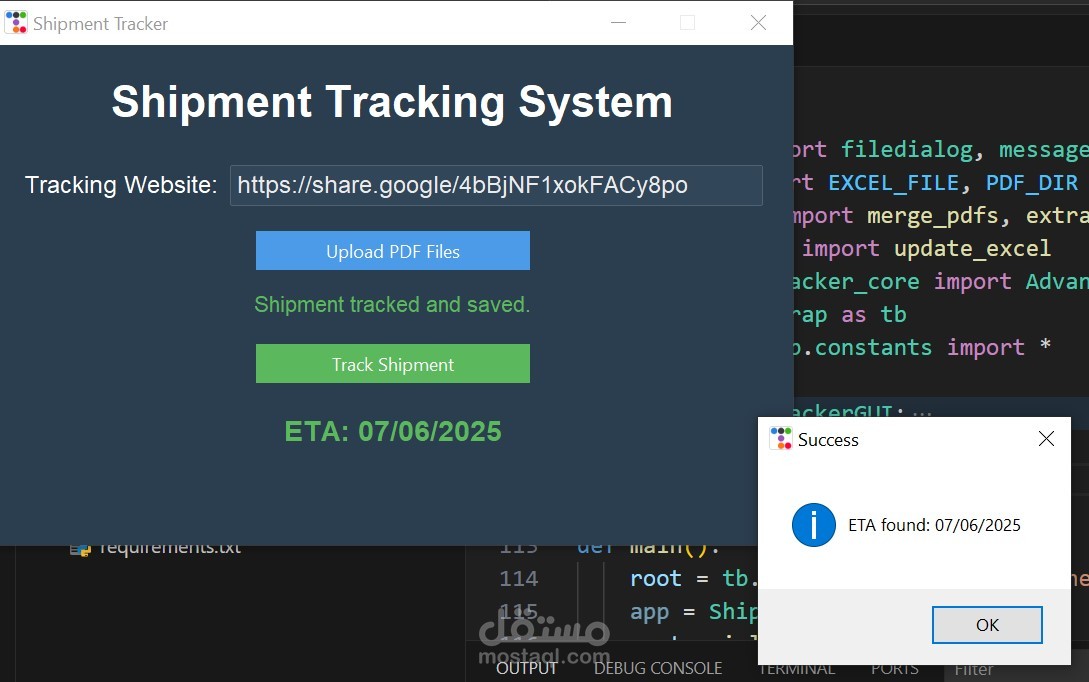The height and width of the screenshot is (682, 1089).
Task: Minimize the Shipment Tracker window
Action: coord(618,23)
